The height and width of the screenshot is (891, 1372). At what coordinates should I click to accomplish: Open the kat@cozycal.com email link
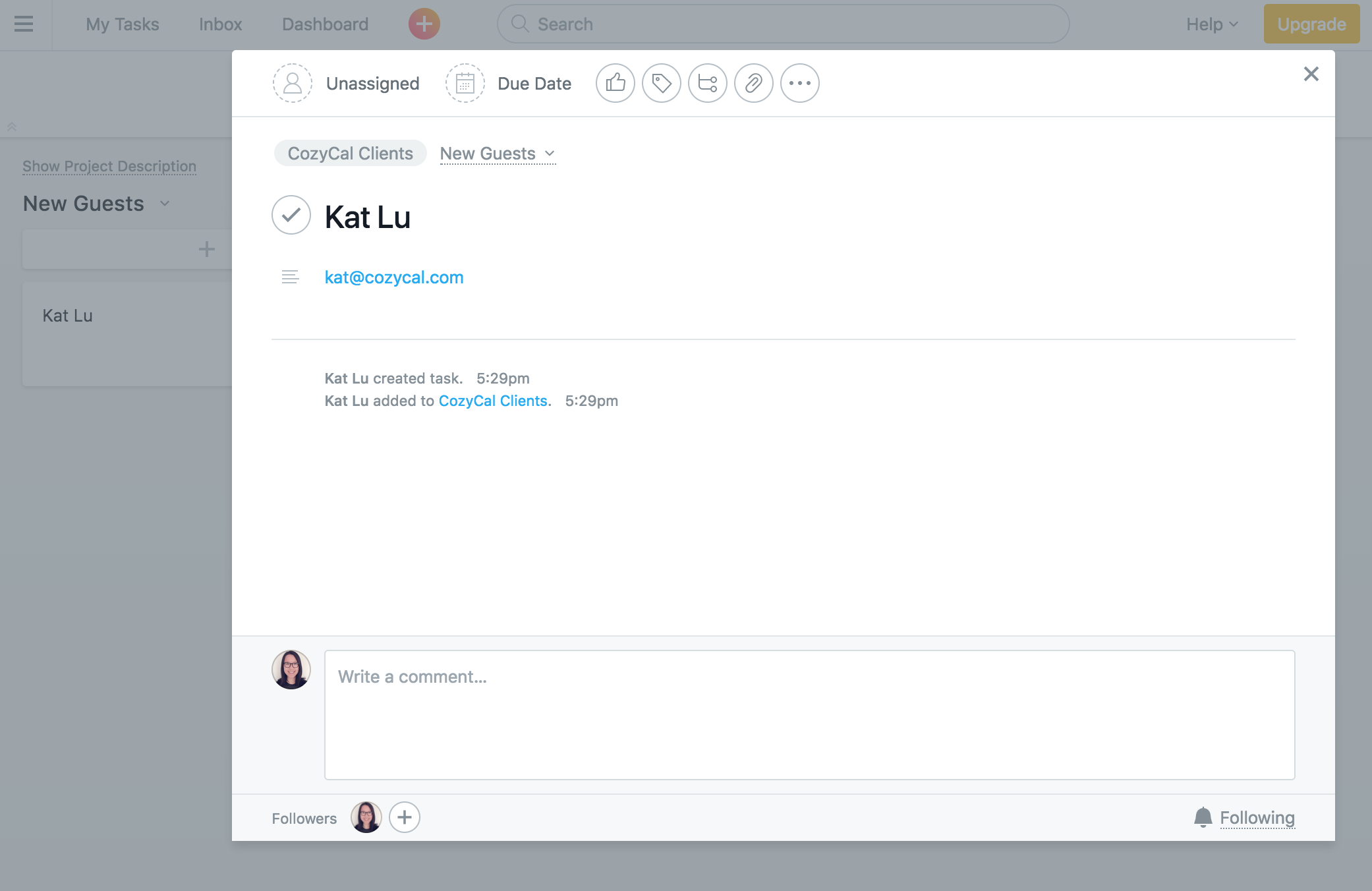(x=393, y=277)
